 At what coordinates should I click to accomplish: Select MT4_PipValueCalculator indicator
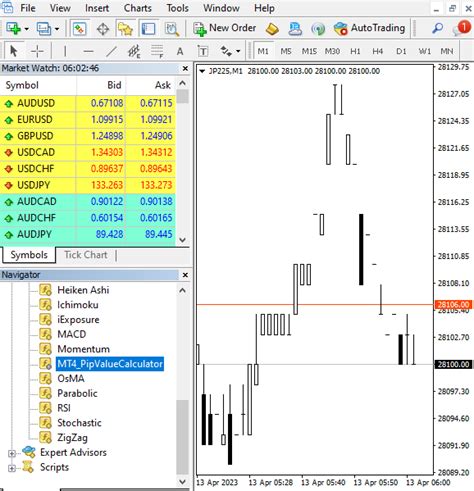[x=110, y=364]
